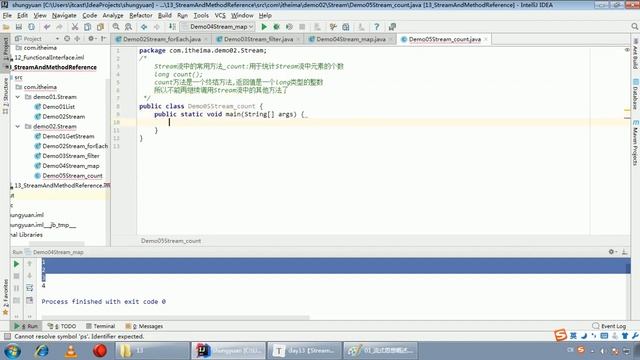Click the Save All toolbar icon
The height and width of the screenshot is (360, 640).
coord(19,27)
